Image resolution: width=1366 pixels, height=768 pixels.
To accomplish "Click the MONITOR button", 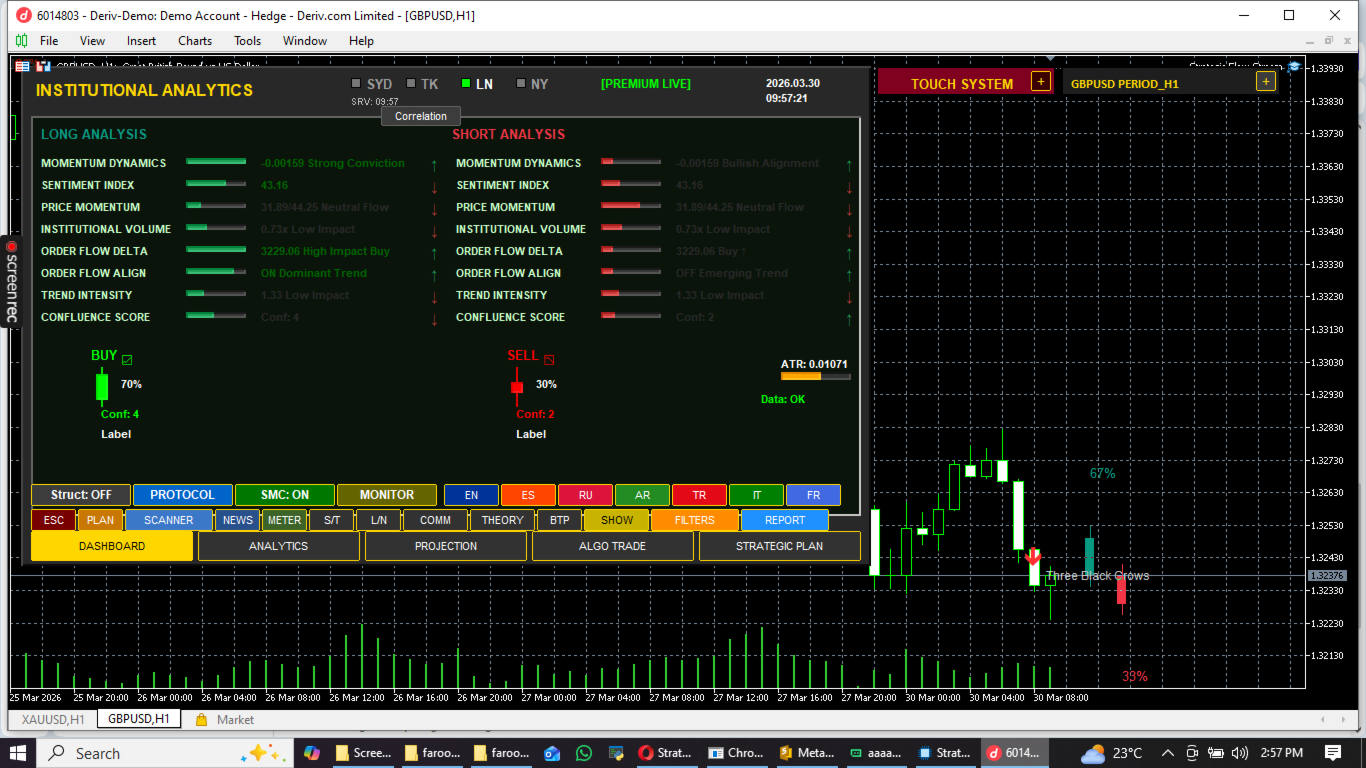I will (387, 495).
